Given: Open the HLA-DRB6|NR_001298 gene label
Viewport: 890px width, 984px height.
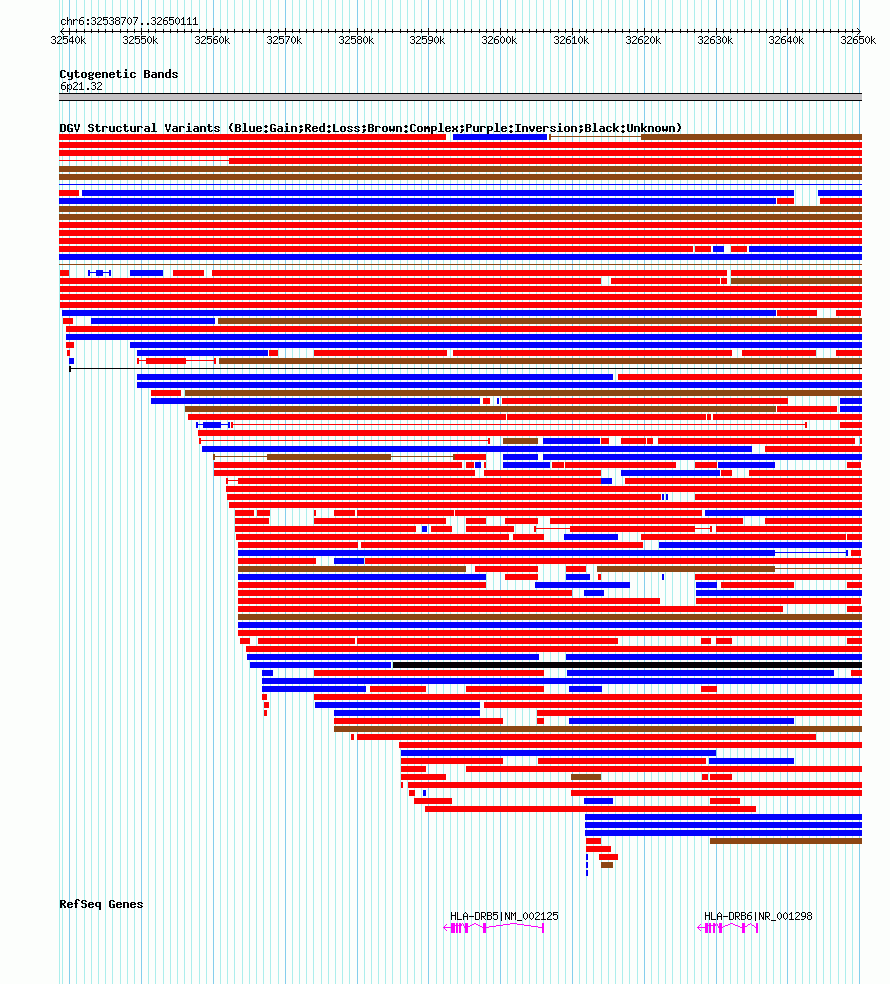Looking at the screenshot, I should pos(758,916).
